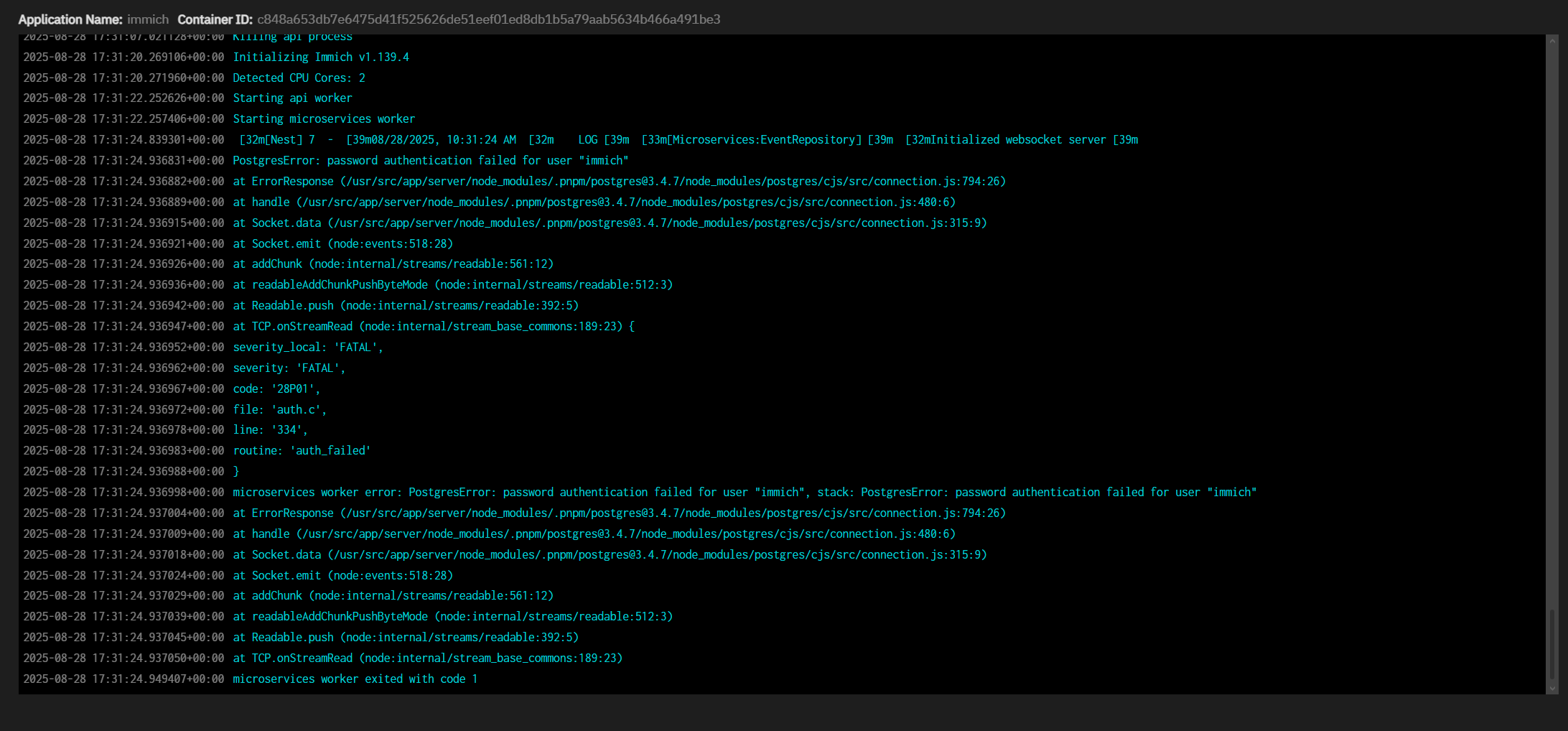Click the first 'PostgresError: password authentication failed' line
Image resolution: width=1568 pixels, height=731 pixels.
431,161
